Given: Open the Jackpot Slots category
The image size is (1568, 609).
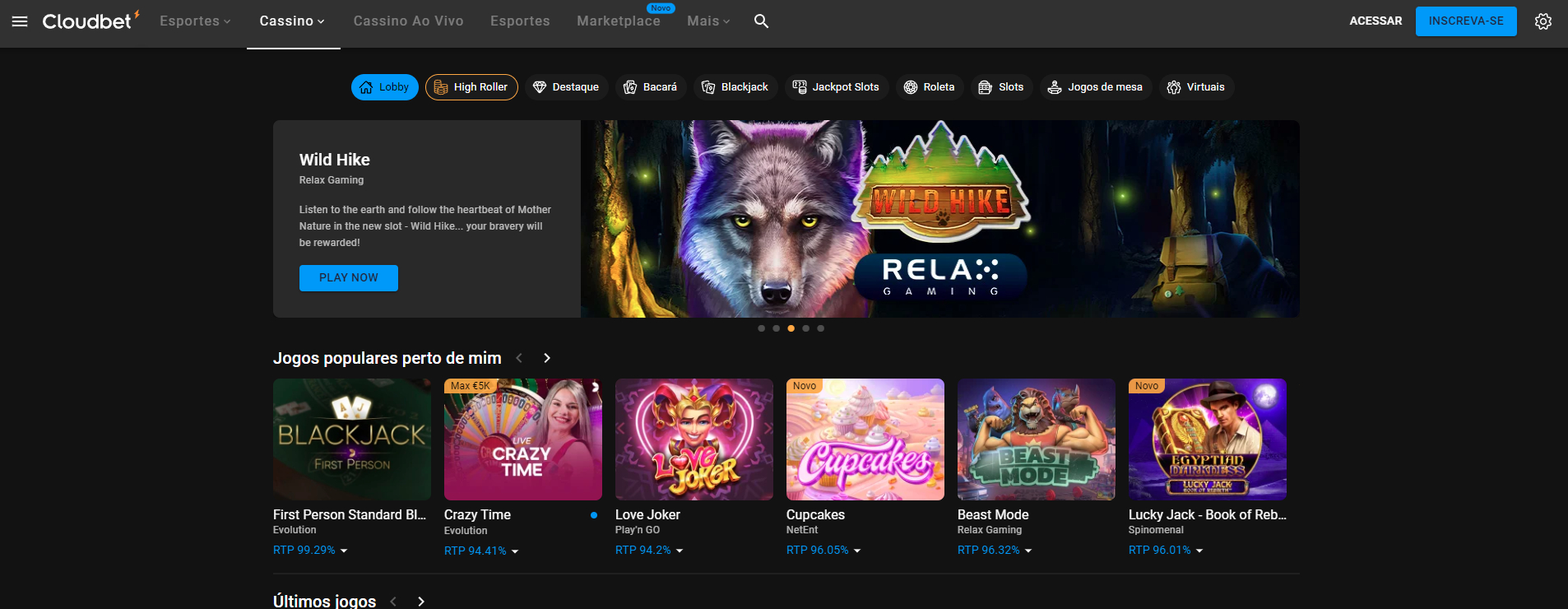Looking at the screenshot, I should click(x=837, y=87).
